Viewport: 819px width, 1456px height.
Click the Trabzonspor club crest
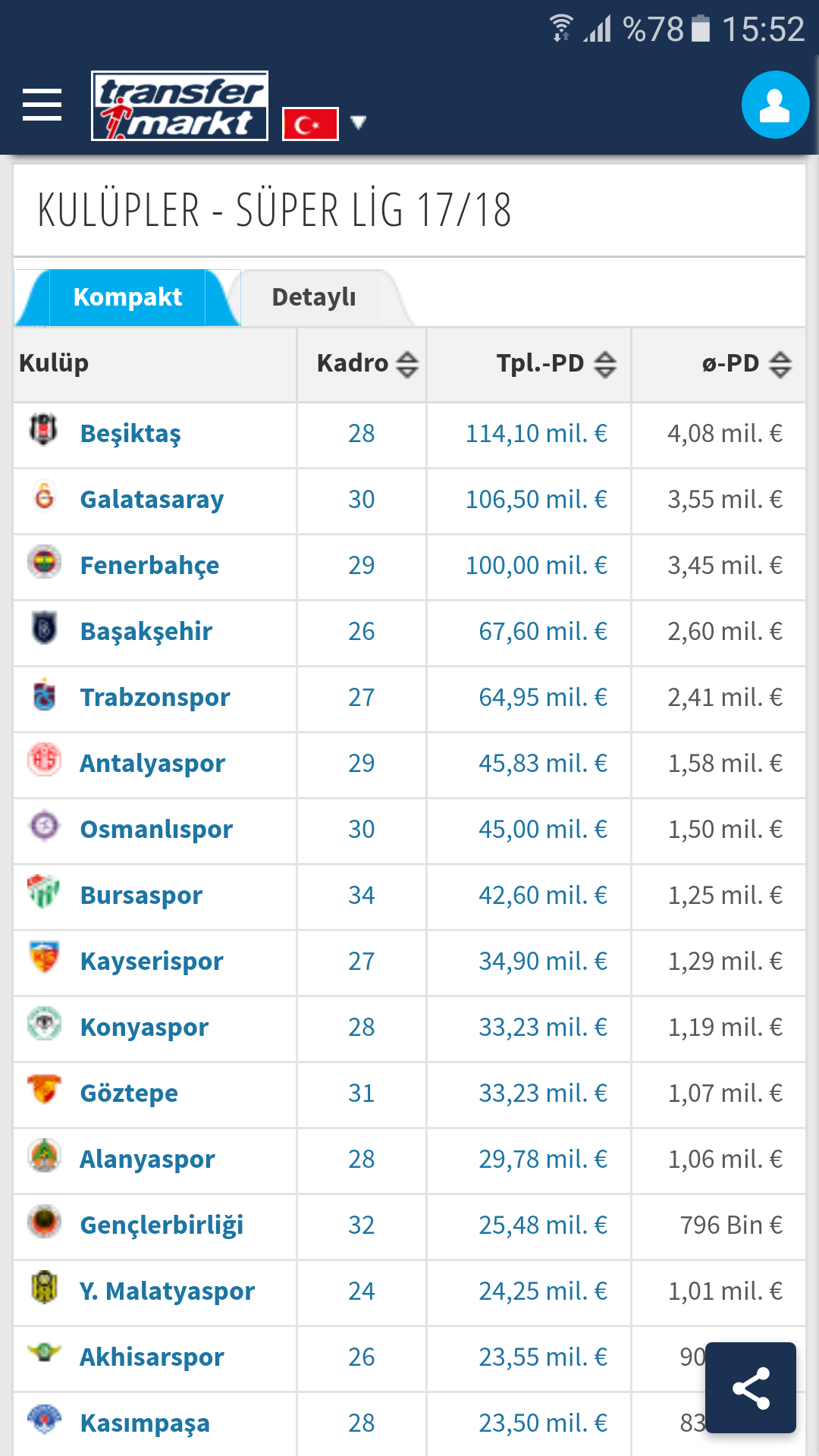tap(44, 695)
